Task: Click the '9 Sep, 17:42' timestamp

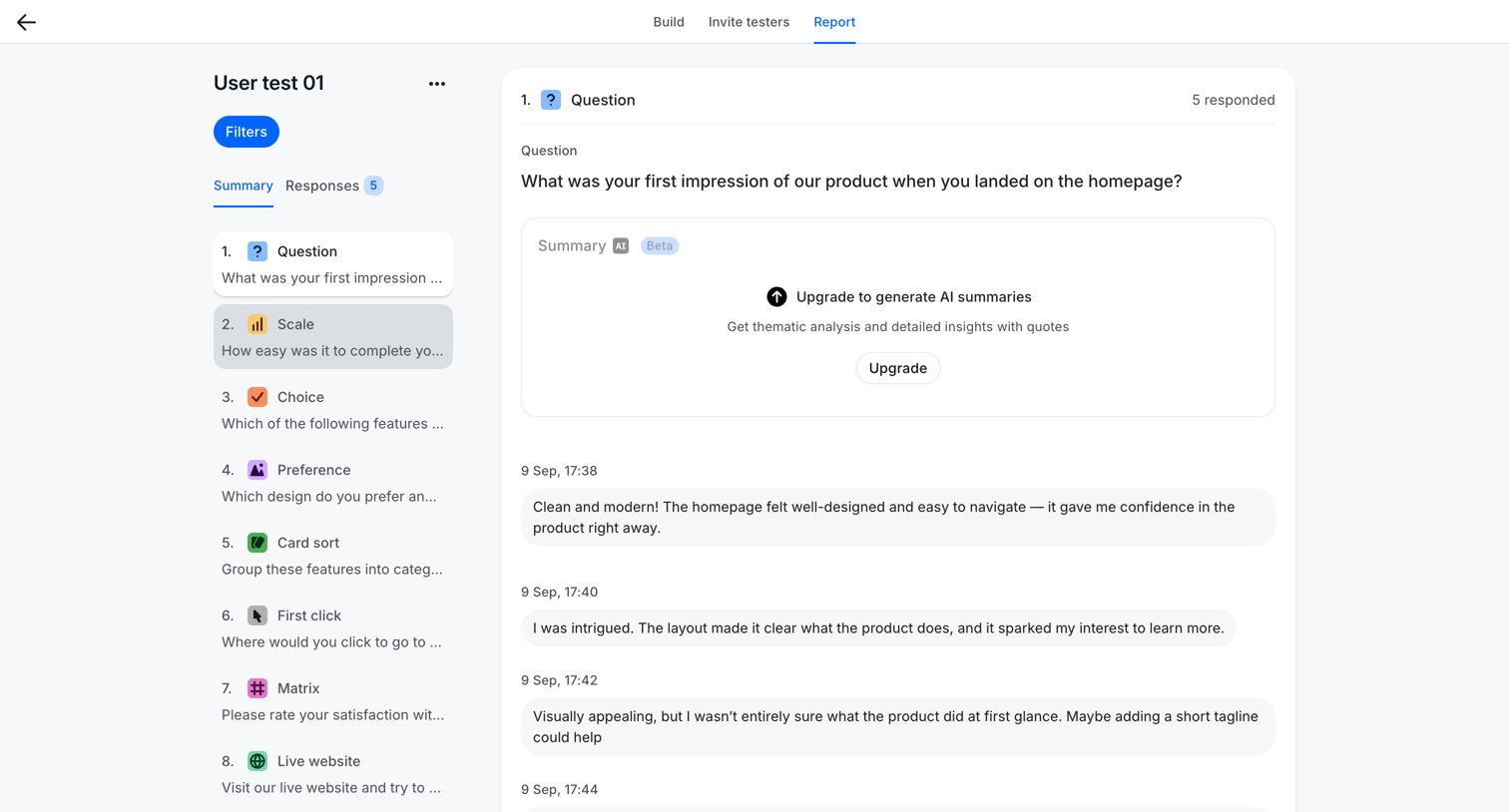Action: point(559,680)
